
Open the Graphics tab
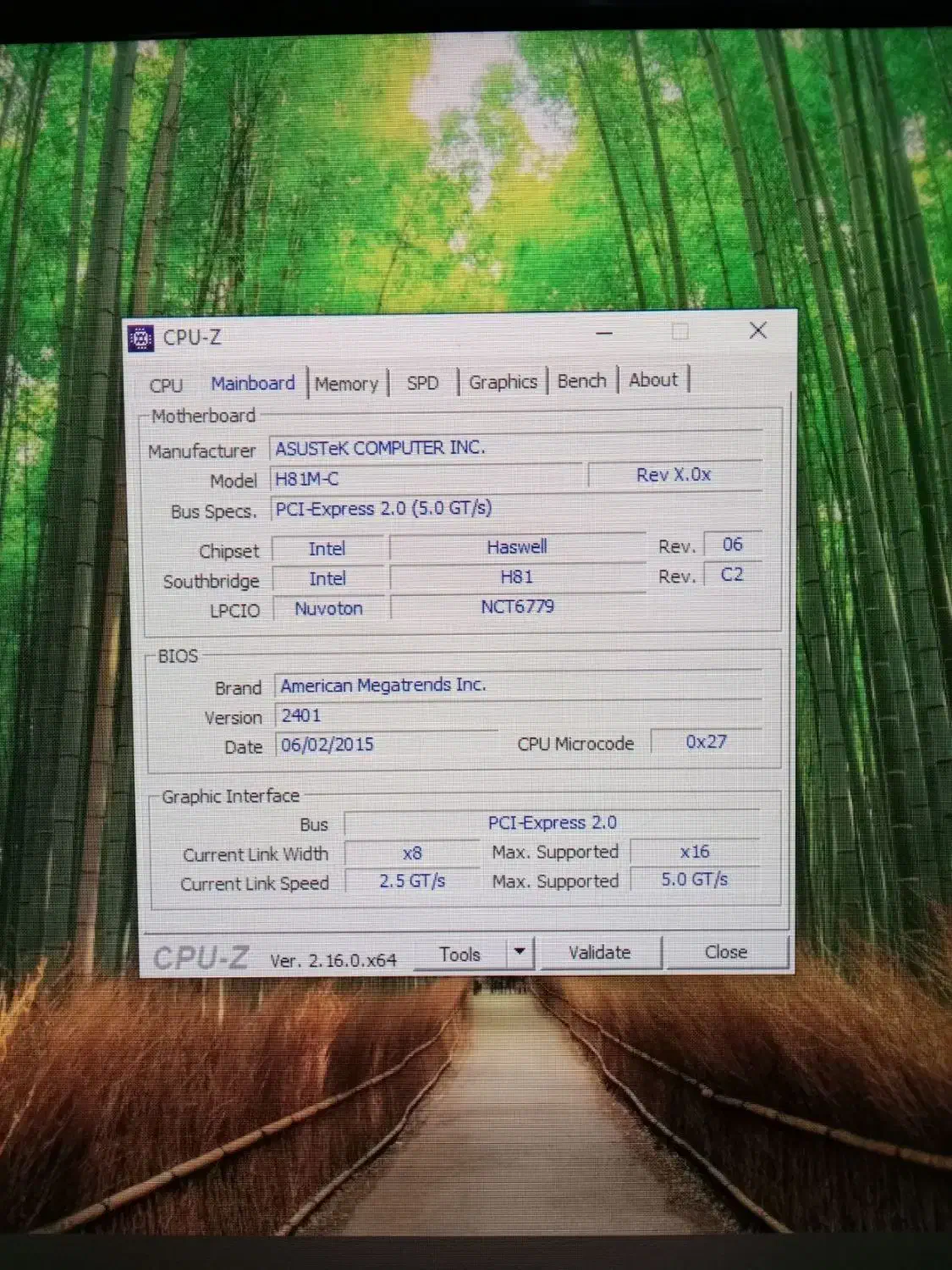[x=503, y=382]
